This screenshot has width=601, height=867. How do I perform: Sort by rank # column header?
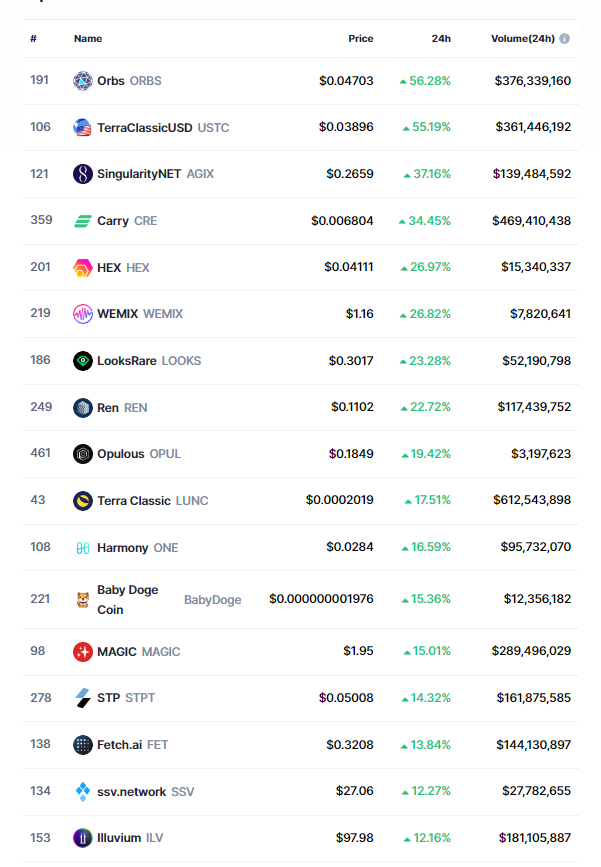(33, 39)
